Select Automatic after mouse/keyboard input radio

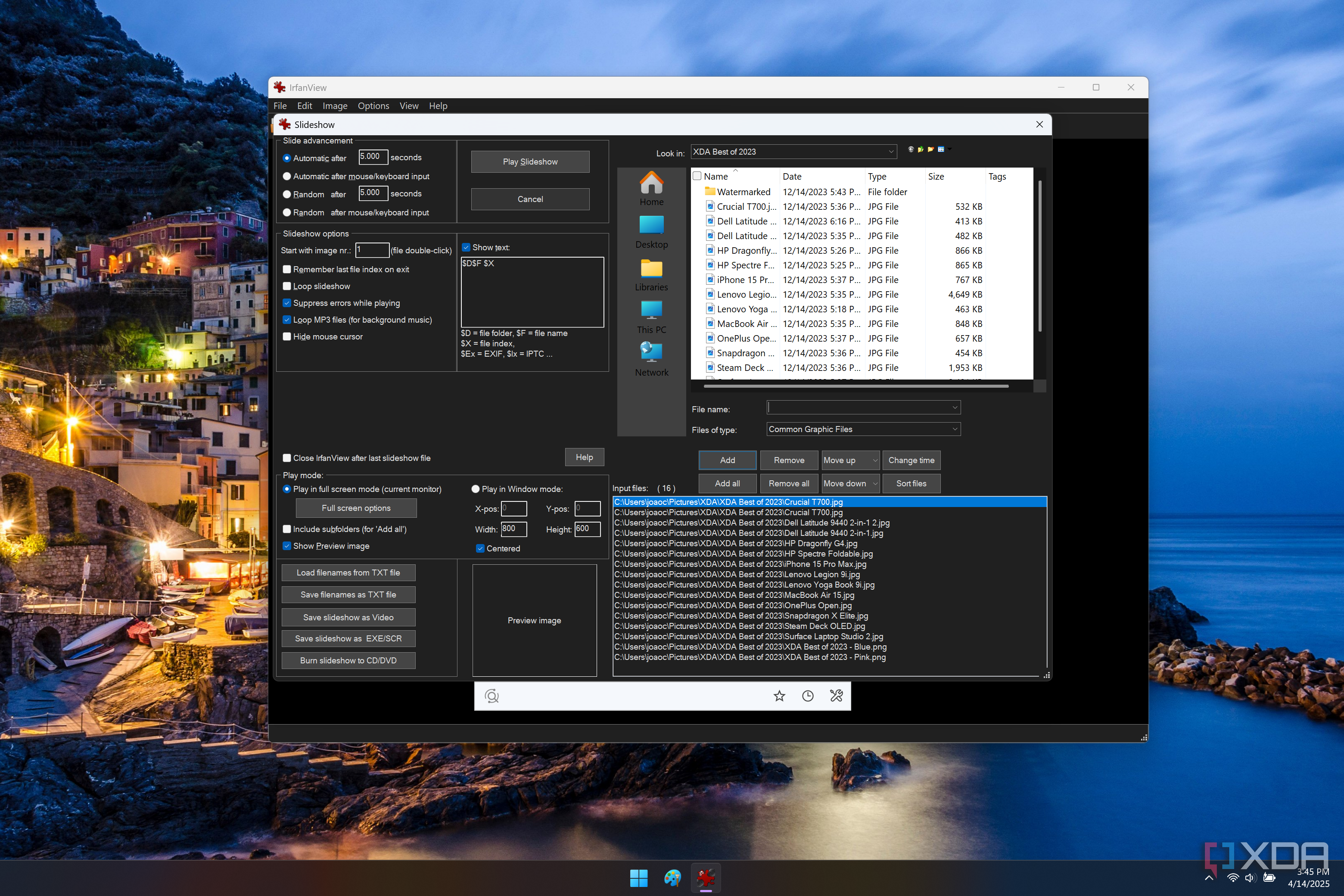point(287,177)
